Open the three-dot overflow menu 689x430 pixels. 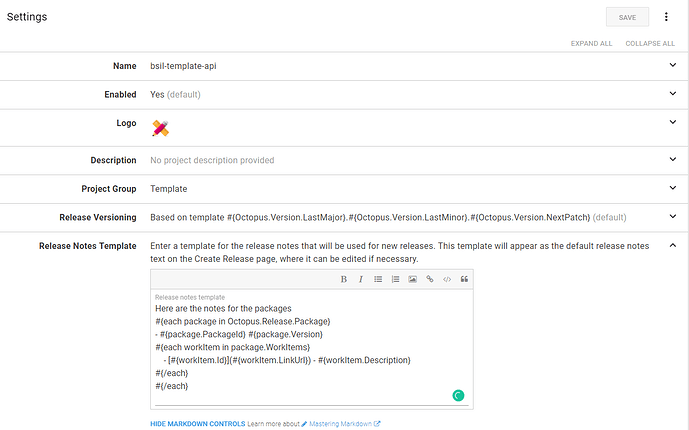(x=666, y=17)
